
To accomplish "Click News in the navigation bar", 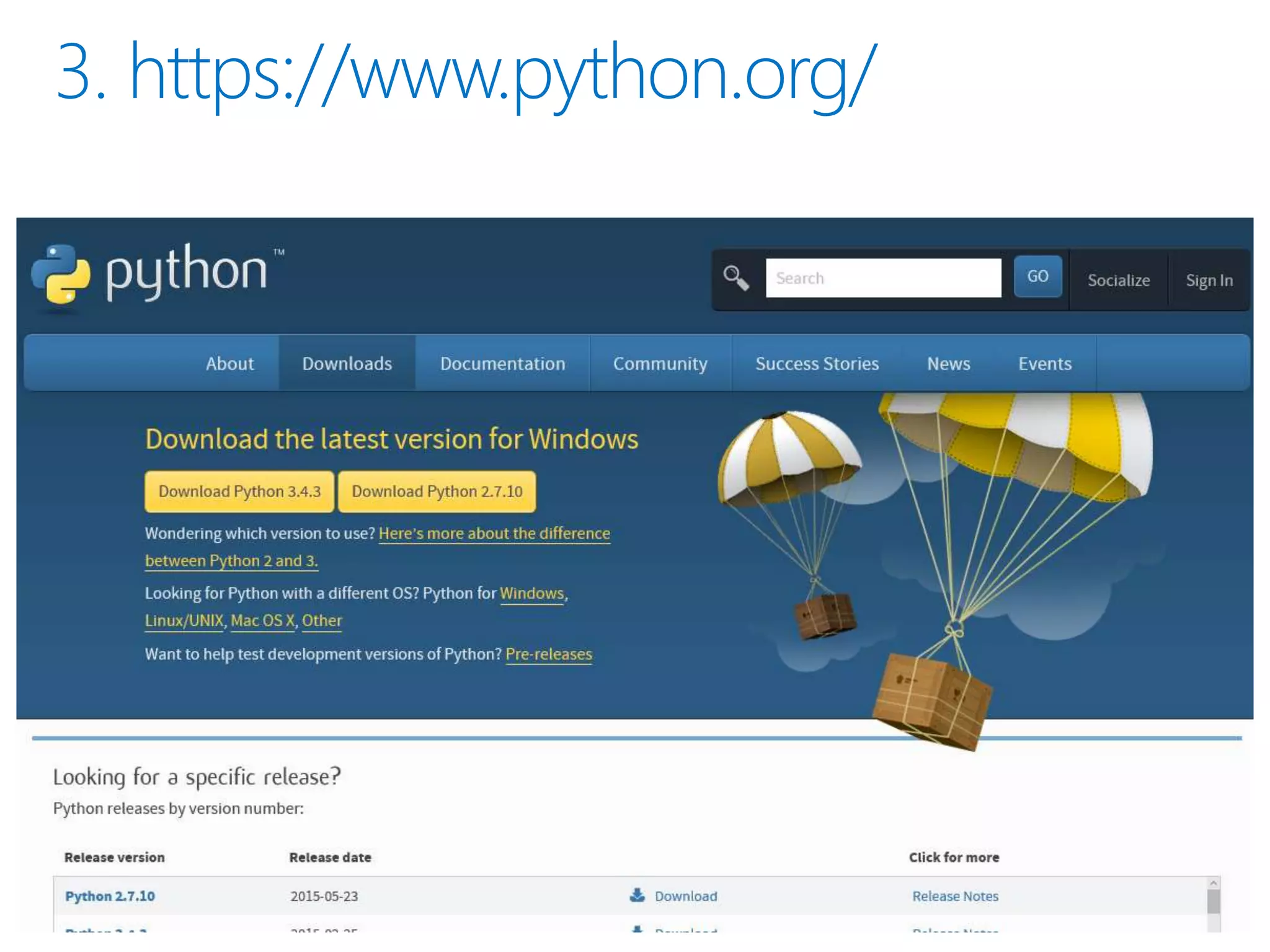I will (948, 363).
